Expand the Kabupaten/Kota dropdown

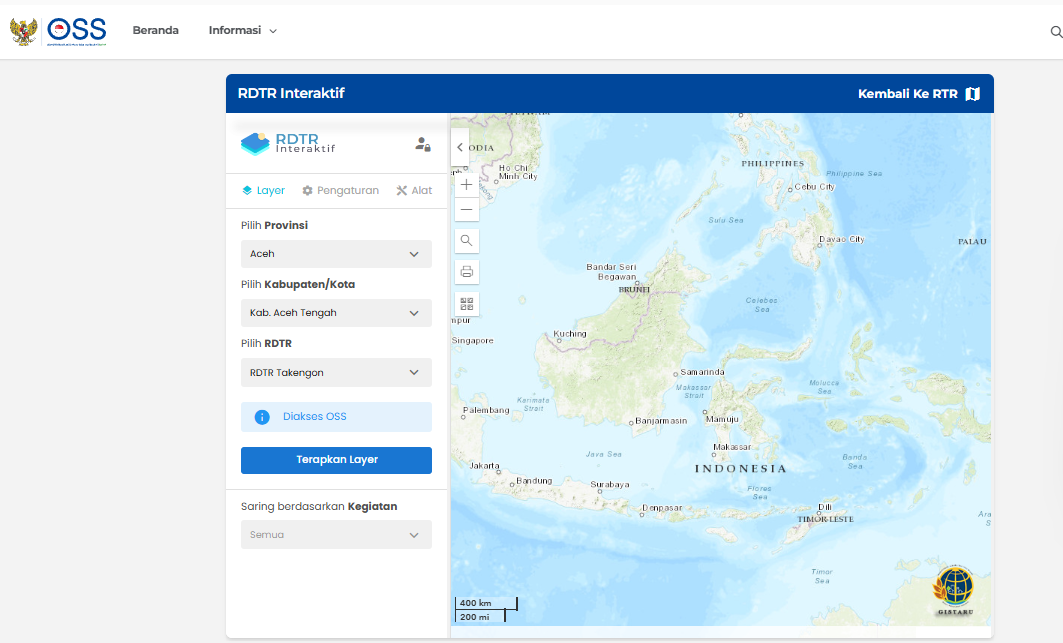pyautogui.click(x=336, y=313)
